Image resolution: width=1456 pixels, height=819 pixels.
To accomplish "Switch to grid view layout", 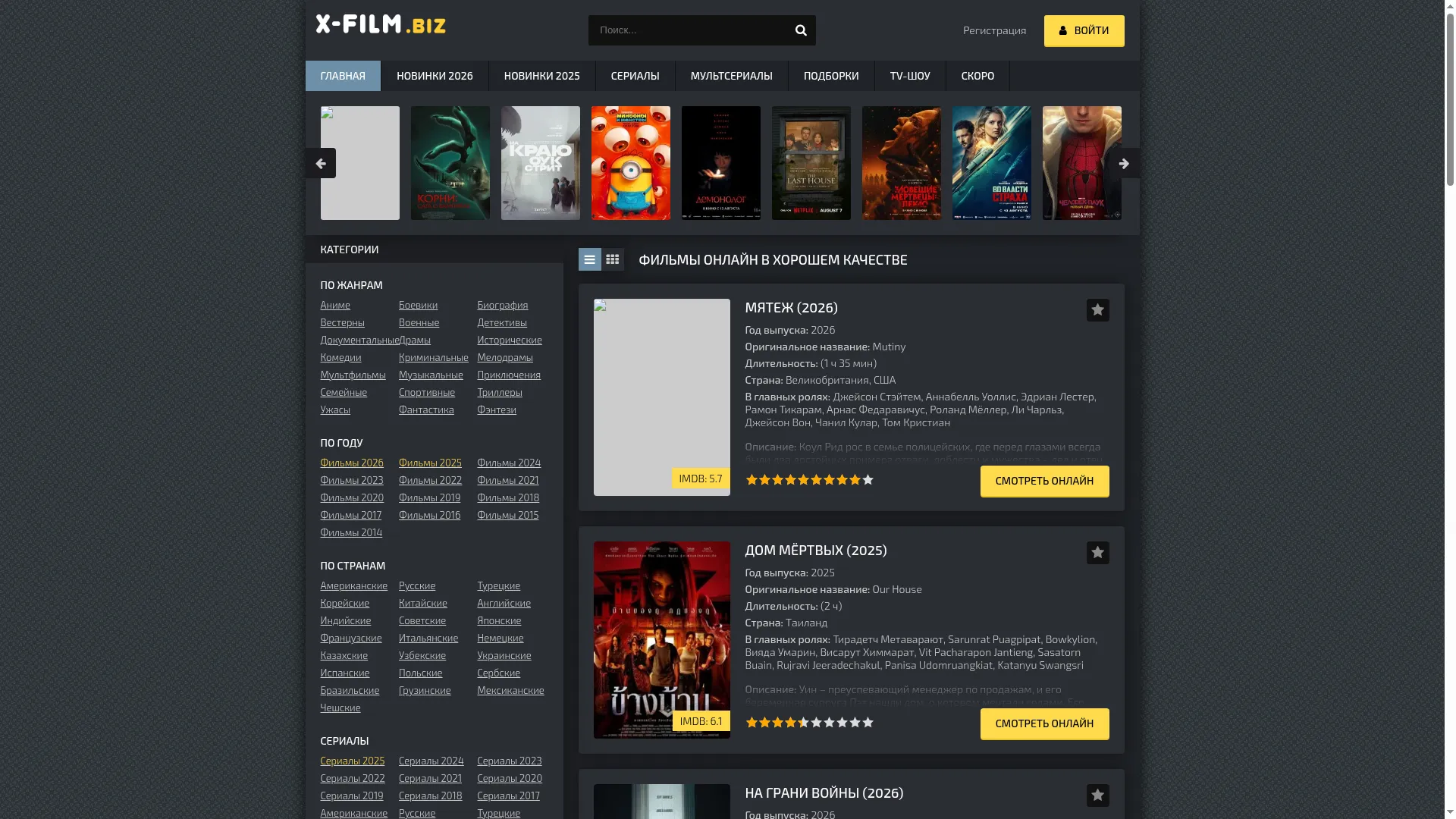I will [613, 259].
